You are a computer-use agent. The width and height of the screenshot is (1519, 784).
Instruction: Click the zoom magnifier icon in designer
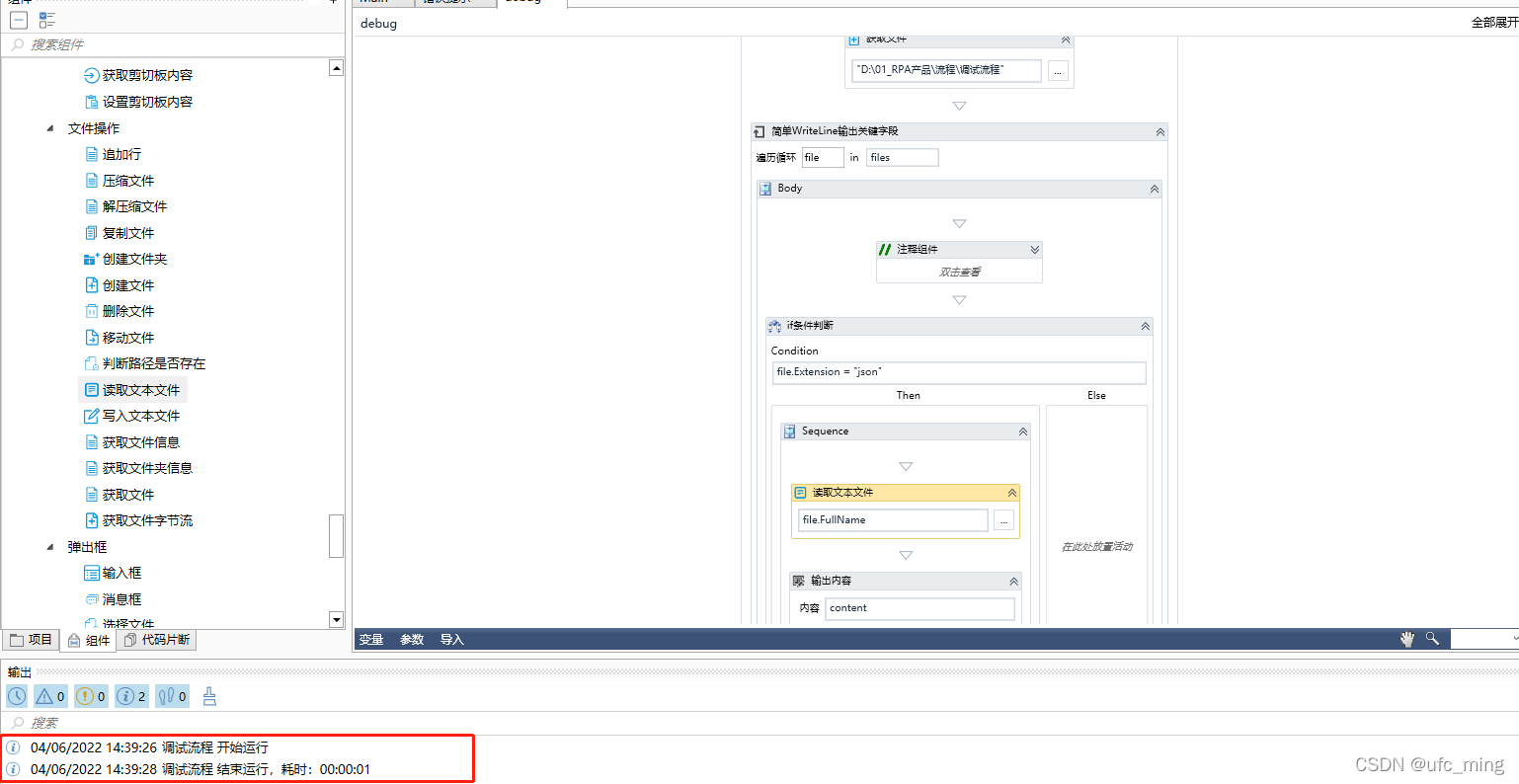click(1432, 639)
